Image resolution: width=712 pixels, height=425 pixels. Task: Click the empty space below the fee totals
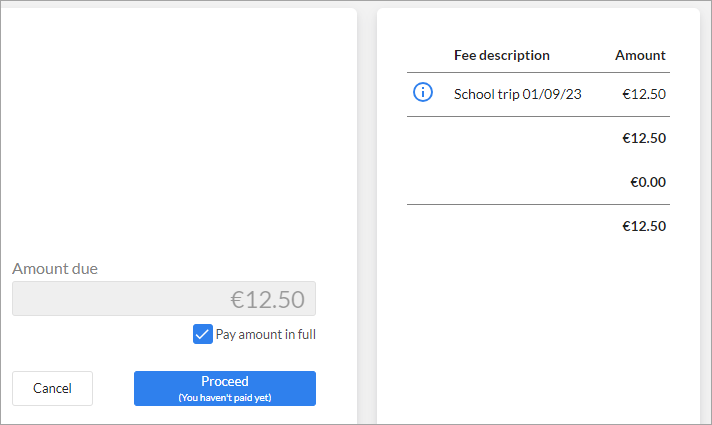click(539, 327)
